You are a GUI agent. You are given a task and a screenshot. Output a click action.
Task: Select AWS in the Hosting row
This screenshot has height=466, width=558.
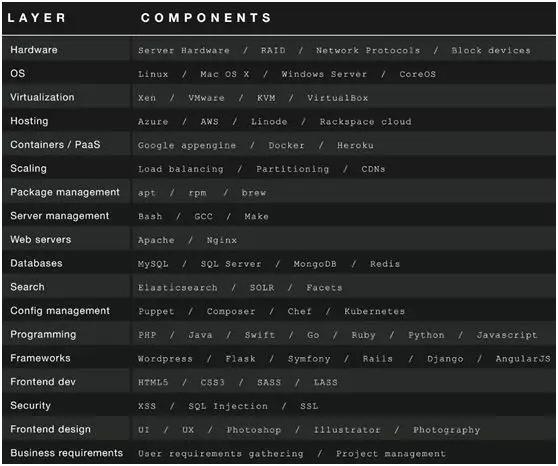point(209,122)
